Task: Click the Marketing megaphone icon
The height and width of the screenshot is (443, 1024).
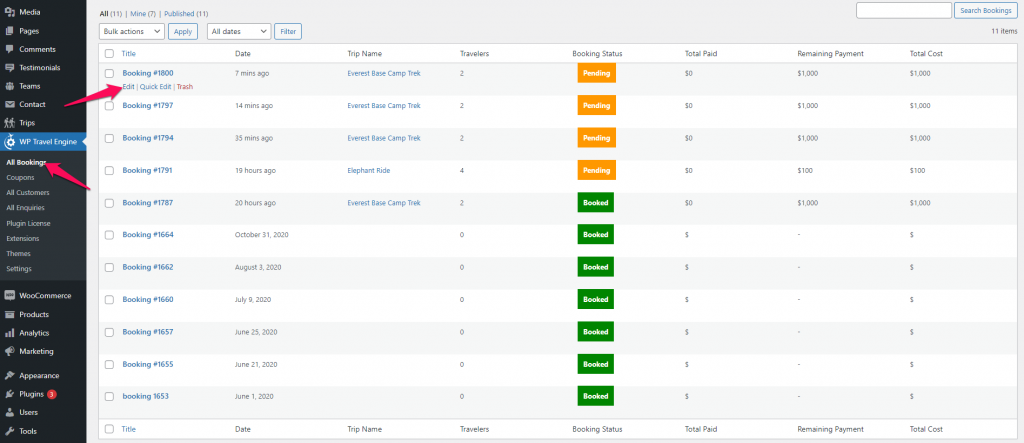Action: pos(10,351)
